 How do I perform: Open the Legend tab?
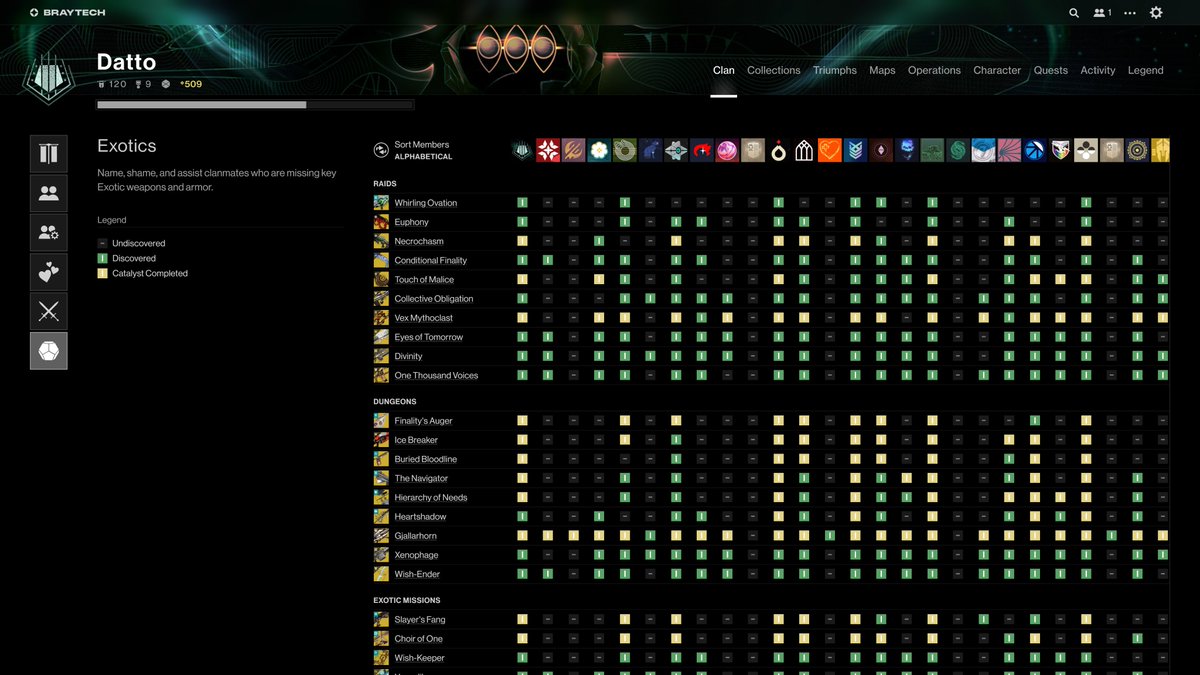pos(1146,70)
